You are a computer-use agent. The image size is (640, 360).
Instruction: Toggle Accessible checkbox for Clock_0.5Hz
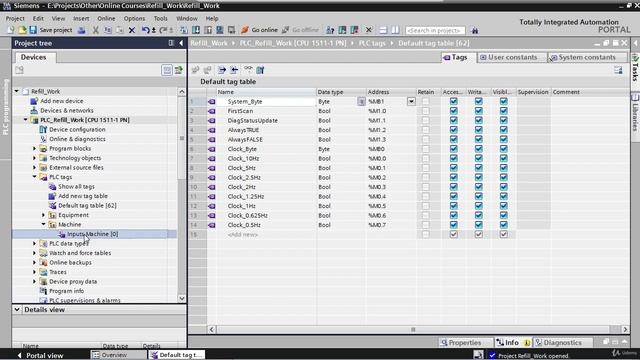pos(453,225)
